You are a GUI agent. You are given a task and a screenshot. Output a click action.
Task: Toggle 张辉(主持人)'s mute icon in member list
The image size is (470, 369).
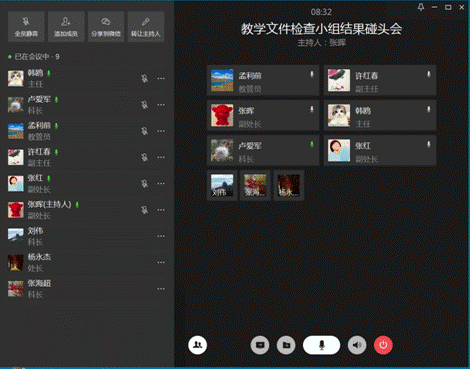pos(144,210)
